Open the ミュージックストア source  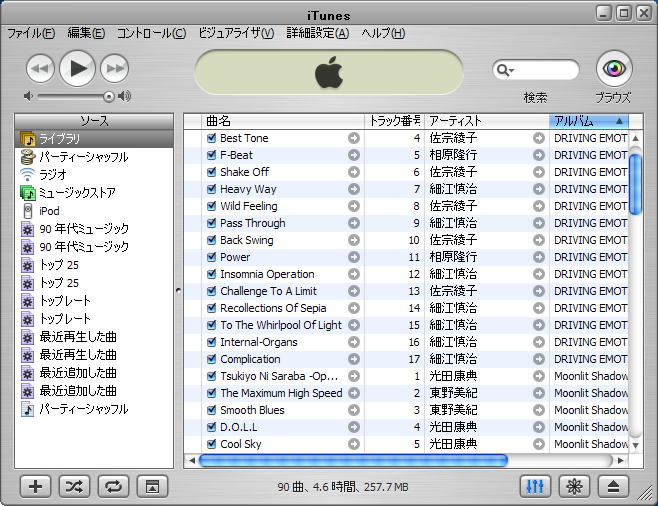pyautogui.click(x=94, y=193)
